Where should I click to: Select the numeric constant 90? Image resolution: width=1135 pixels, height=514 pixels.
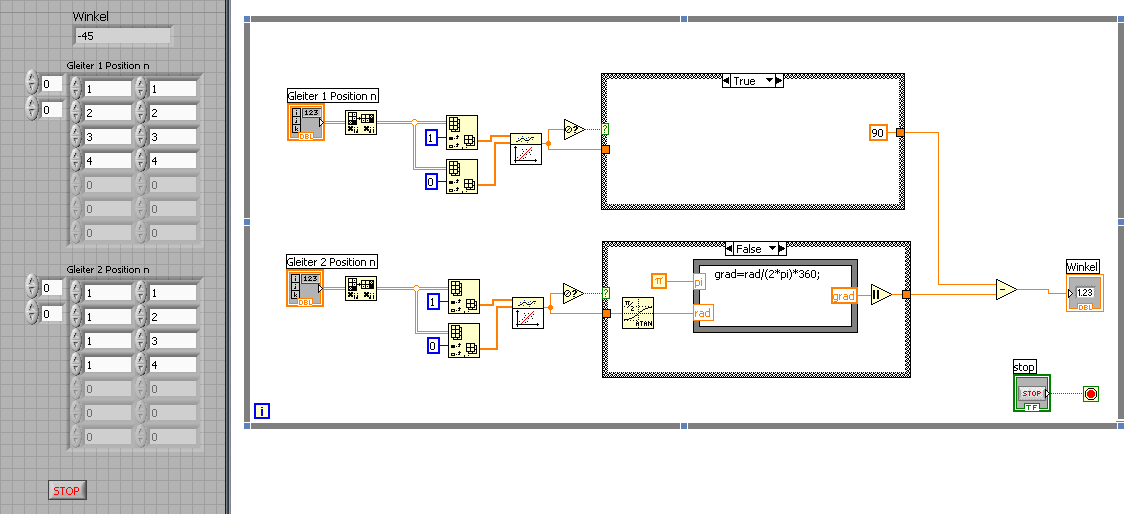coord(878,132)
